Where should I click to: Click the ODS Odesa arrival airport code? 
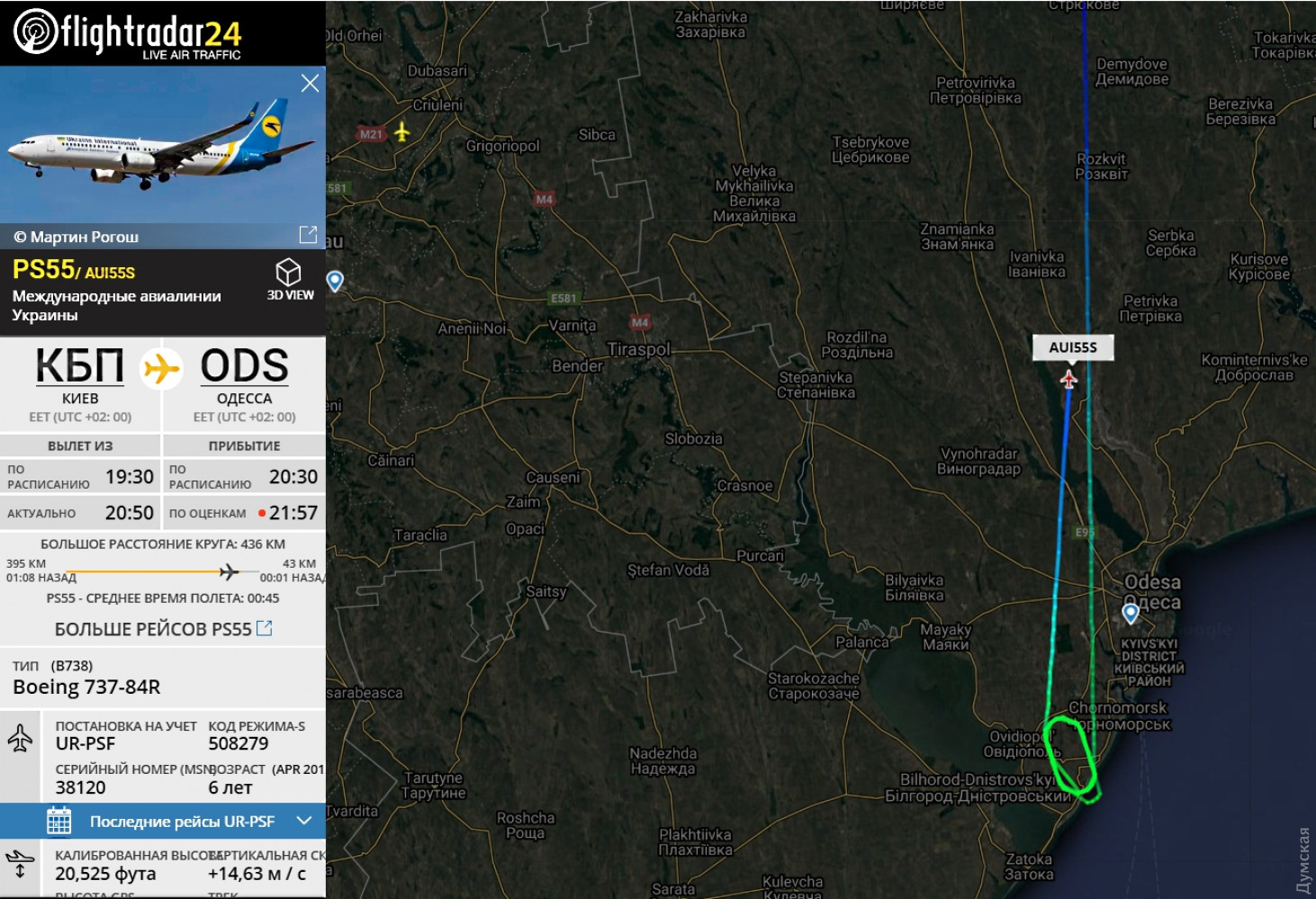(244, 366)
